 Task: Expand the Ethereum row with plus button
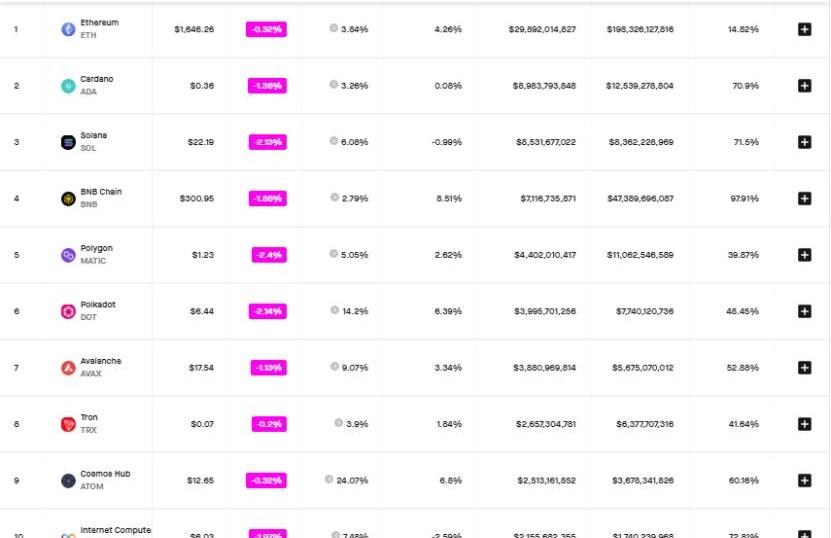point(804,30)
